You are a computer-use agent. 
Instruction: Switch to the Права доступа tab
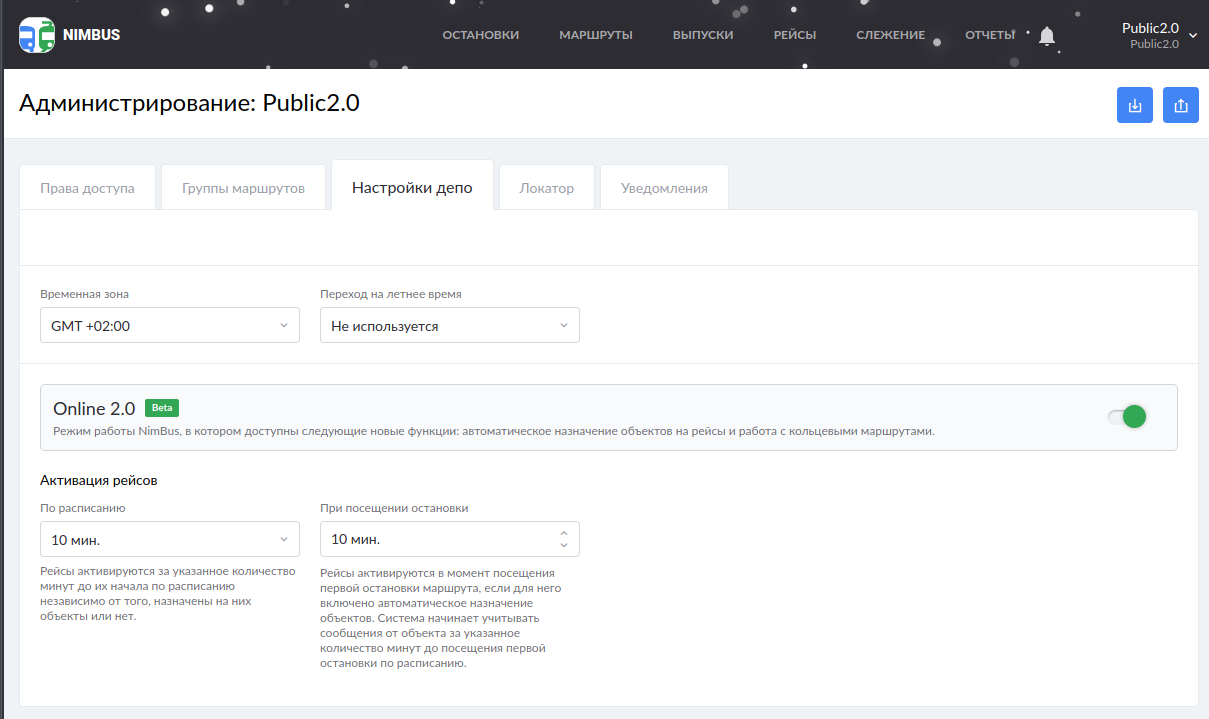point(87,188)
